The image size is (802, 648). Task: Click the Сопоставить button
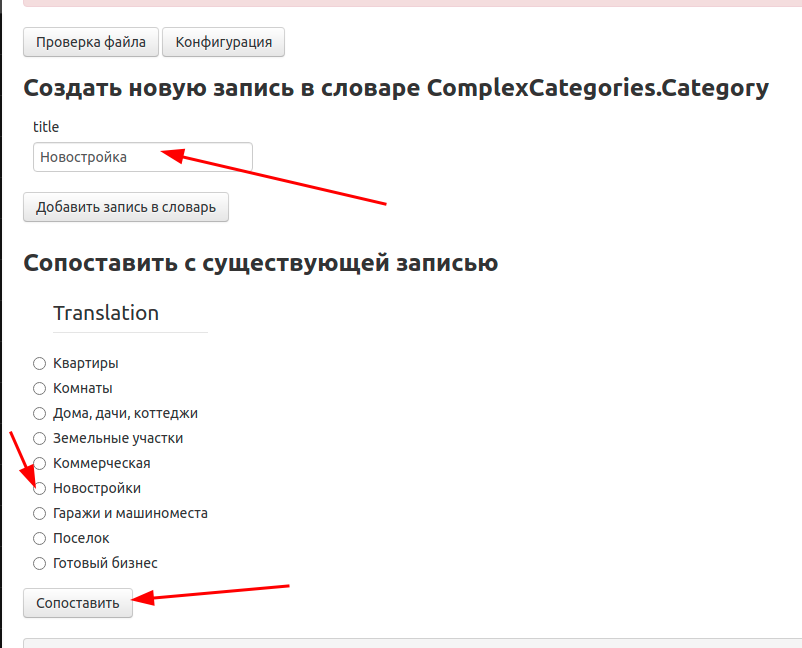click(x=78, y=603)
